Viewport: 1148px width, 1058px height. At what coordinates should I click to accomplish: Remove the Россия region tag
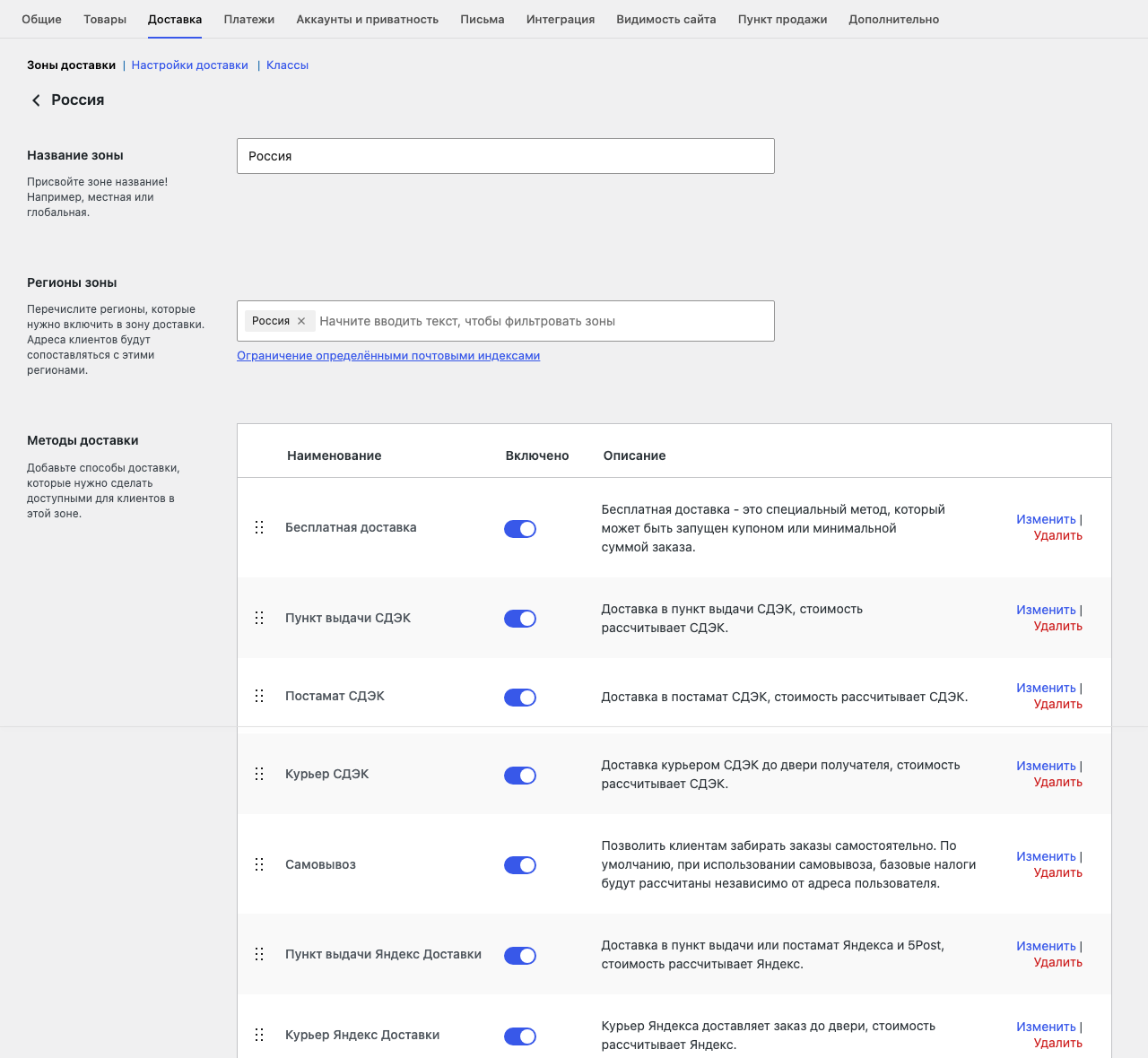(301, 321)
